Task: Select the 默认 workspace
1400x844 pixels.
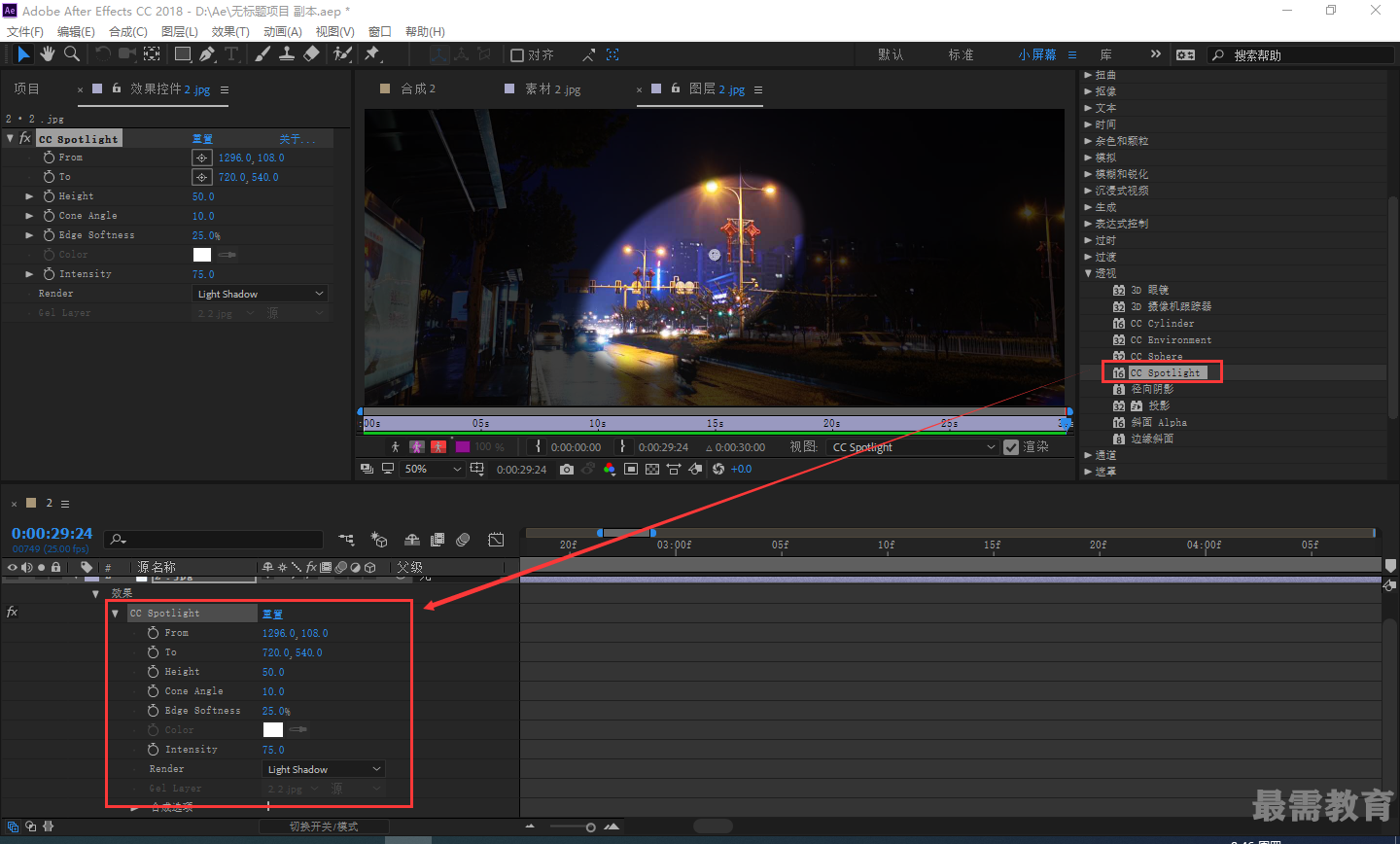Action: (x=891, y=54)
